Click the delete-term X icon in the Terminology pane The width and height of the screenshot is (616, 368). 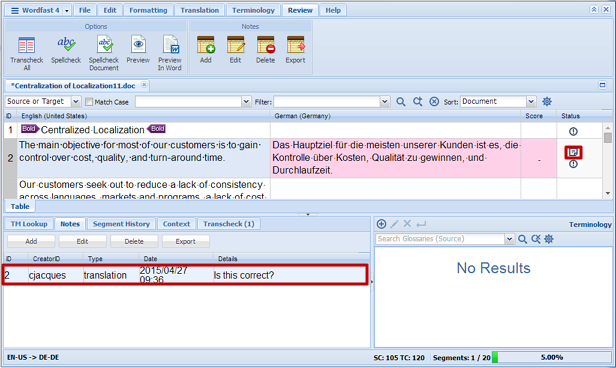click(407, 224)
